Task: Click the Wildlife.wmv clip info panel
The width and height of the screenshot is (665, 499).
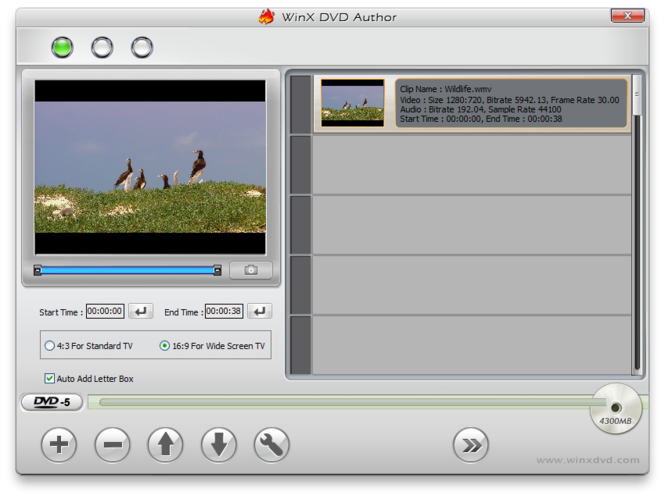Action: [511, 103]
